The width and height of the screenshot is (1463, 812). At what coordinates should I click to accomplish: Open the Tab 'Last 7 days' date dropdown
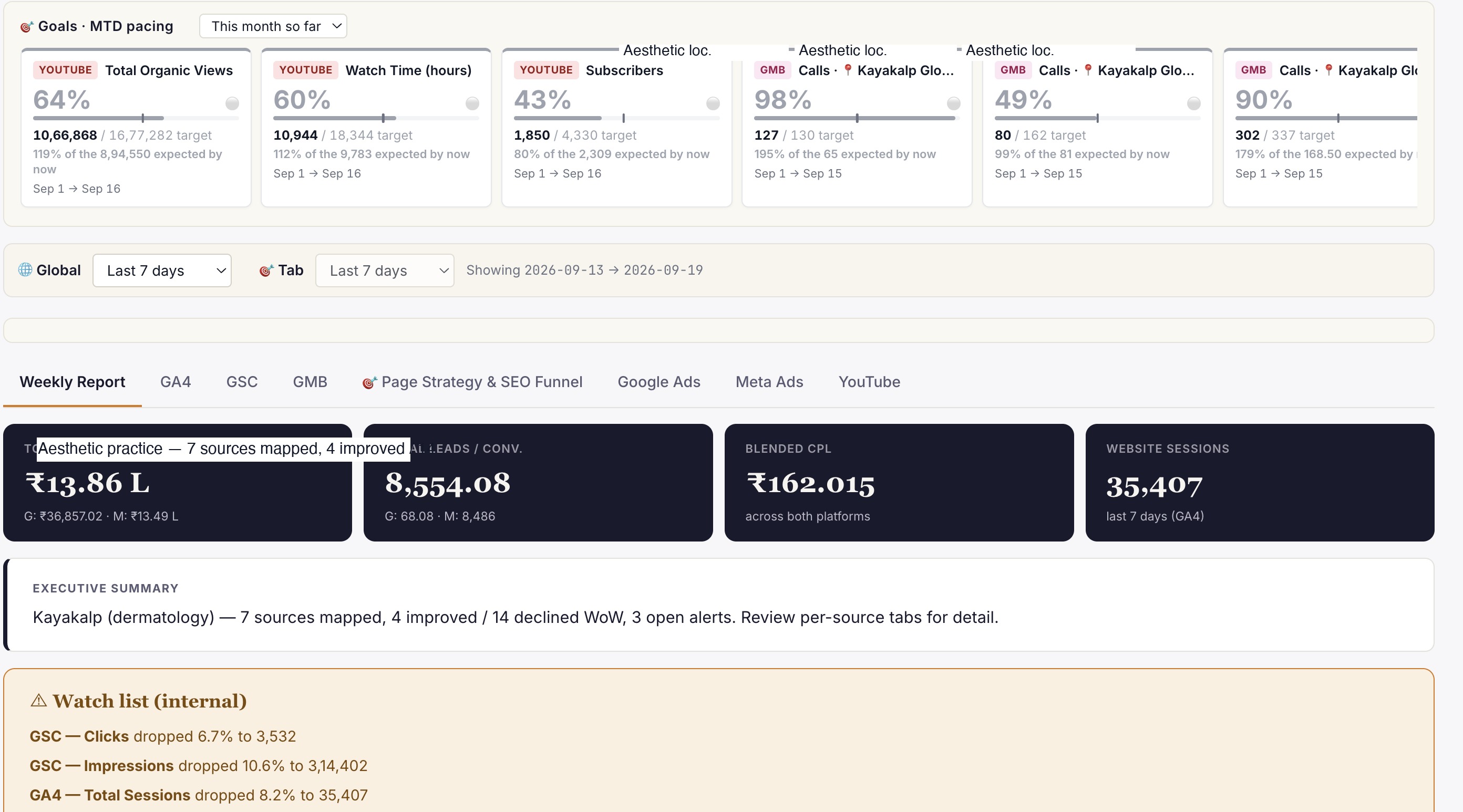coord(385,270)
